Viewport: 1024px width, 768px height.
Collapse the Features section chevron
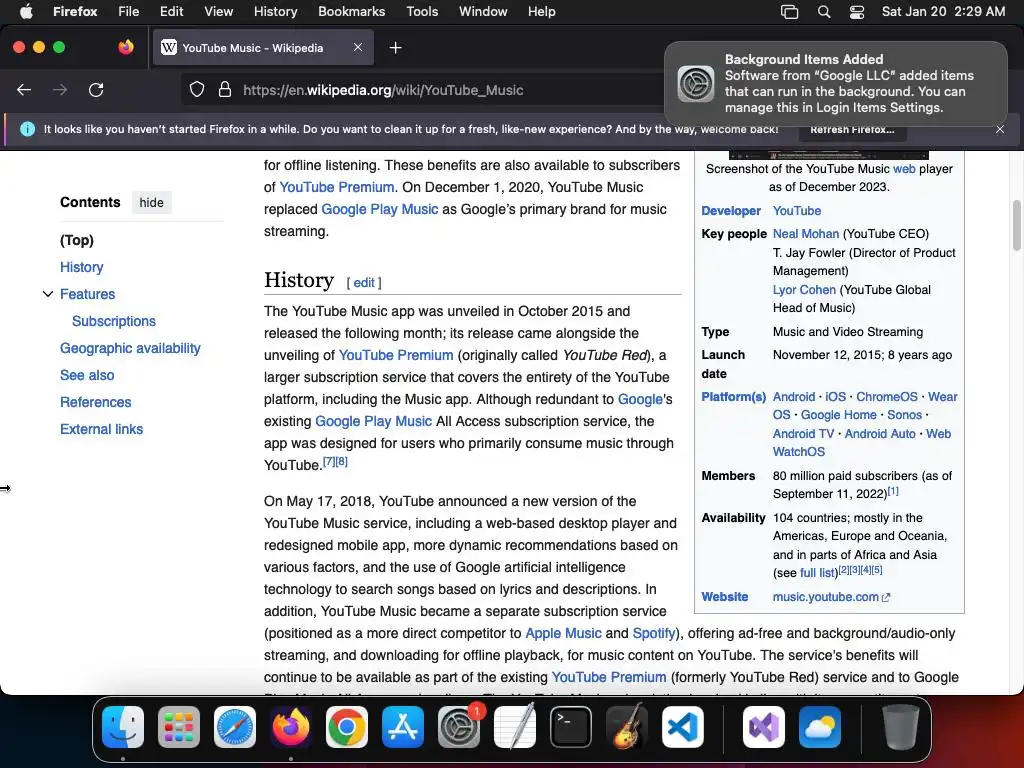(48, 294)
